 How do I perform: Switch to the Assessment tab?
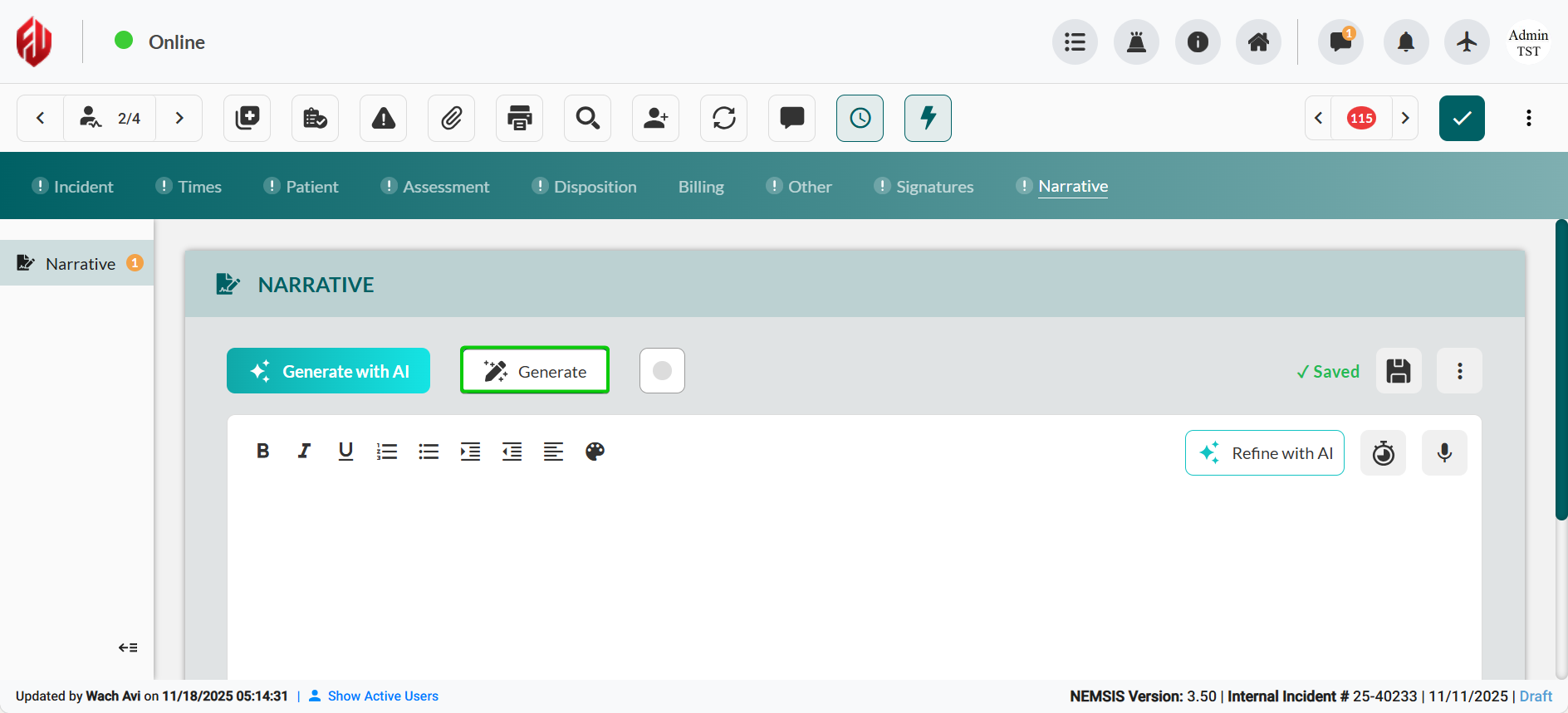coord(445,187)
